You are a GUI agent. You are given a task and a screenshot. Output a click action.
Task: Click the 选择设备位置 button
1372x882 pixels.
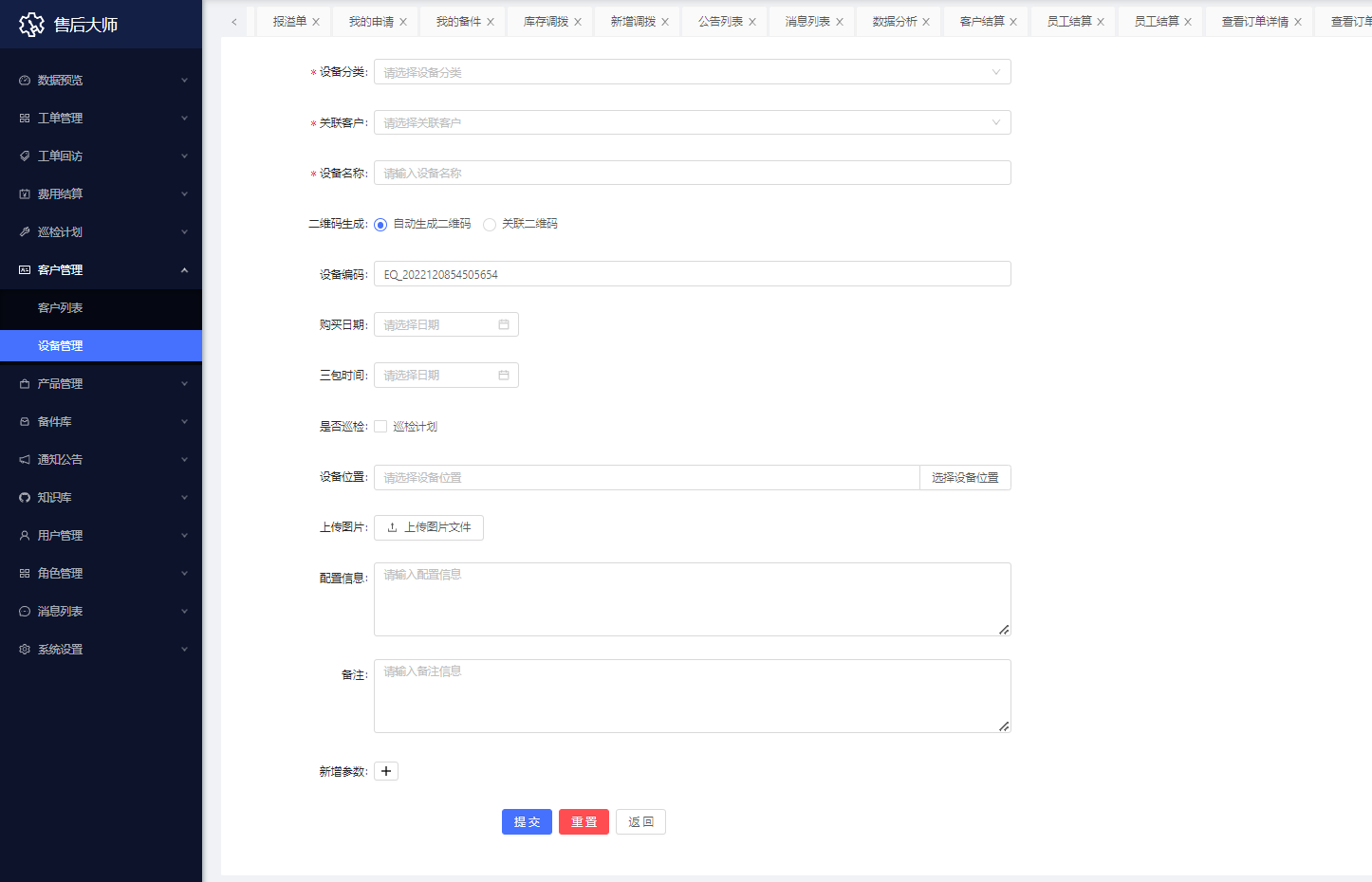coord(965,478)
